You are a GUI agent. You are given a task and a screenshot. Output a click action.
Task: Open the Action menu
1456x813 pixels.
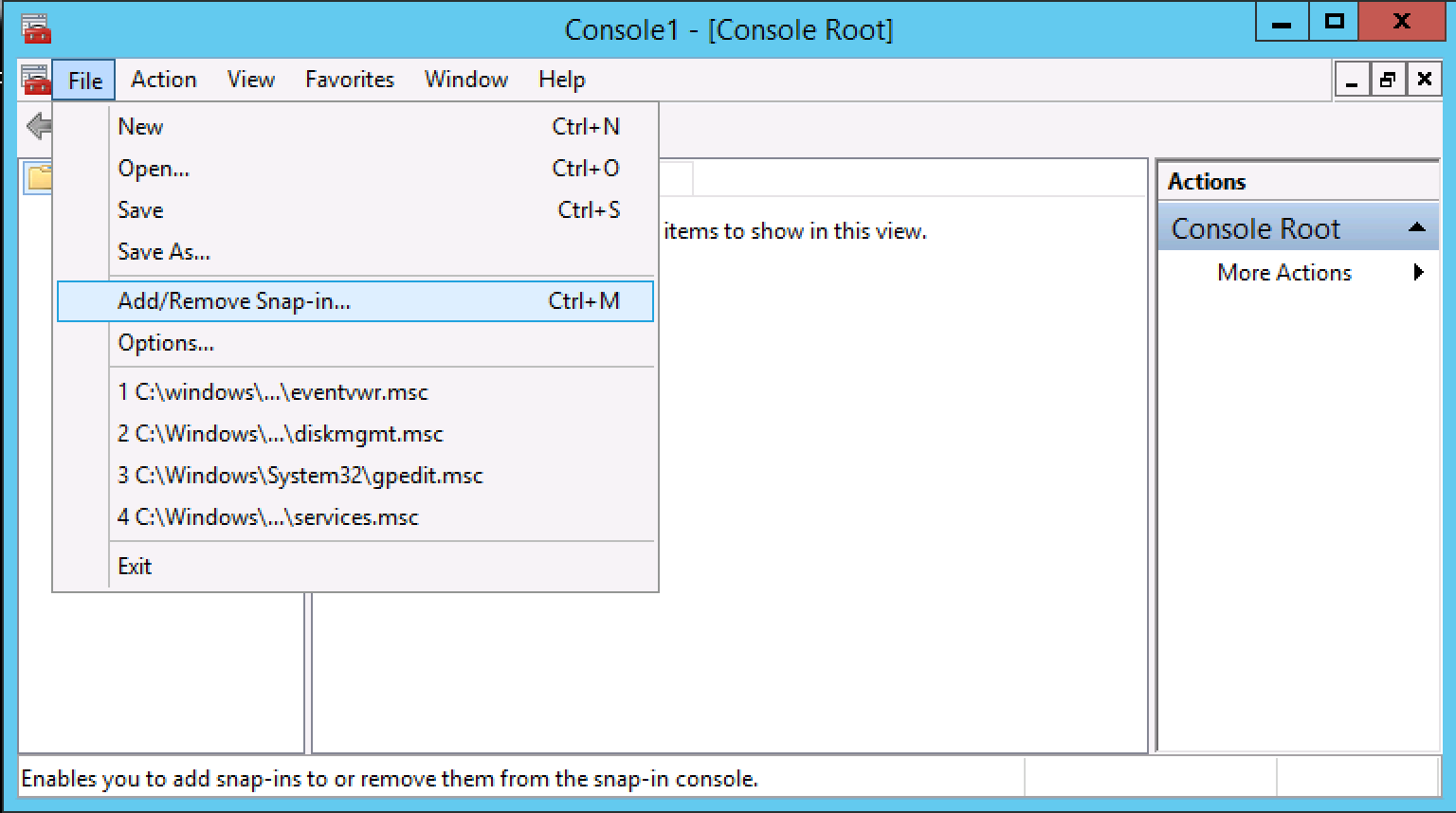163,80
